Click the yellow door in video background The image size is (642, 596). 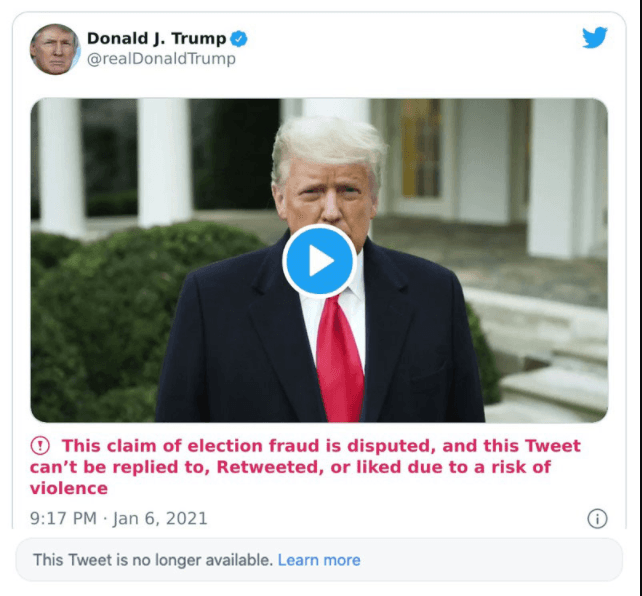coord(420,147)
